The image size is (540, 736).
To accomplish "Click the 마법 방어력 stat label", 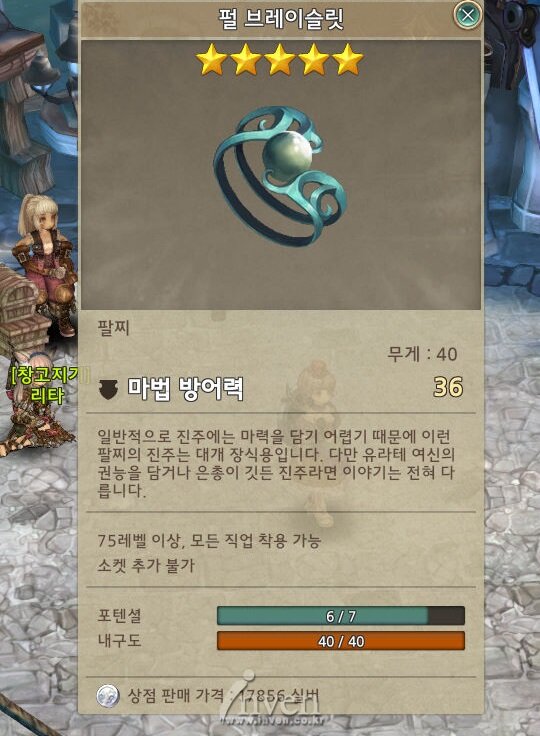I will tap(186, 389).
